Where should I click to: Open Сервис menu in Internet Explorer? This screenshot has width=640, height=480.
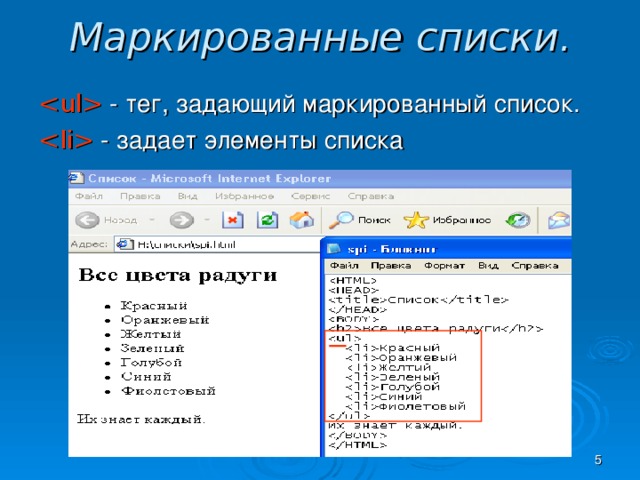coord(310,196)
